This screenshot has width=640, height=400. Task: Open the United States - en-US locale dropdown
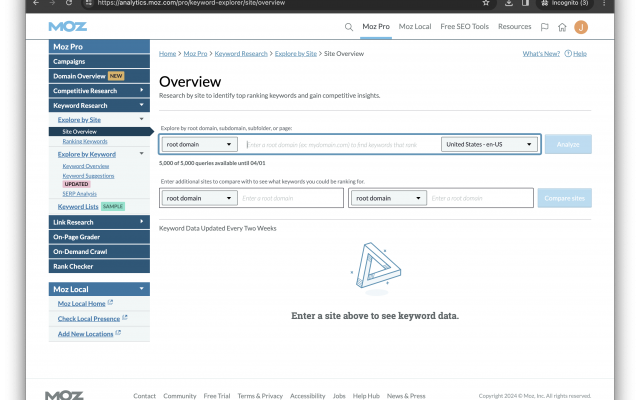coord(489,144)
